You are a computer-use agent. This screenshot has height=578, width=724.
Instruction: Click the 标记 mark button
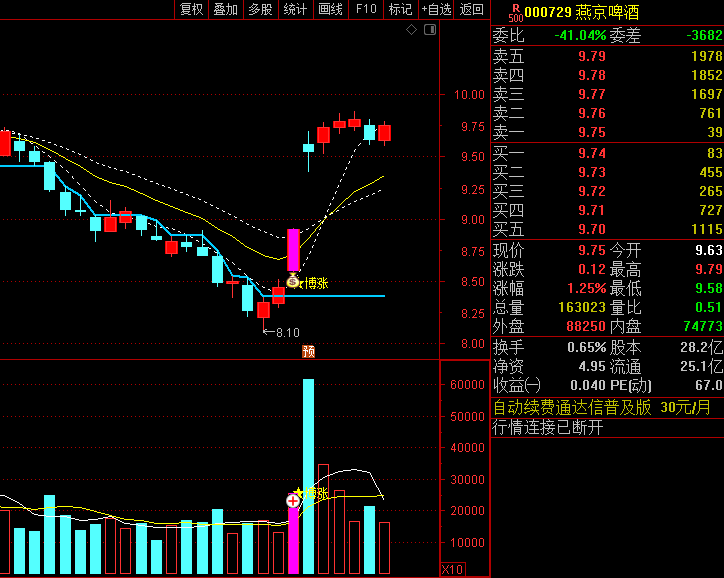(400, 9)
